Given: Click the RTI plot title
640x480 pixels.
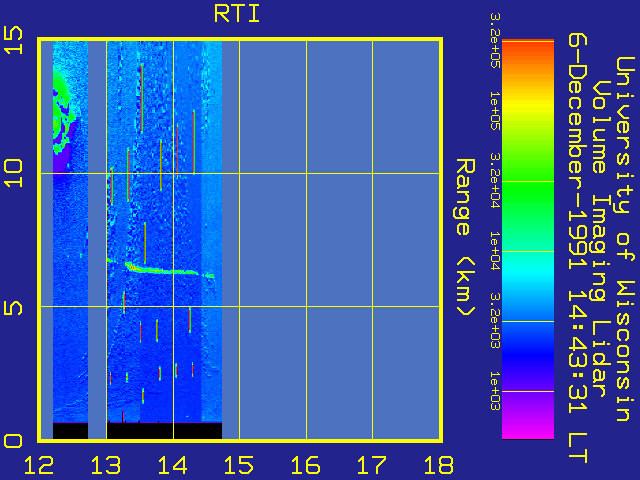Looking at the screenshot, I should click(x=237, y=14).
